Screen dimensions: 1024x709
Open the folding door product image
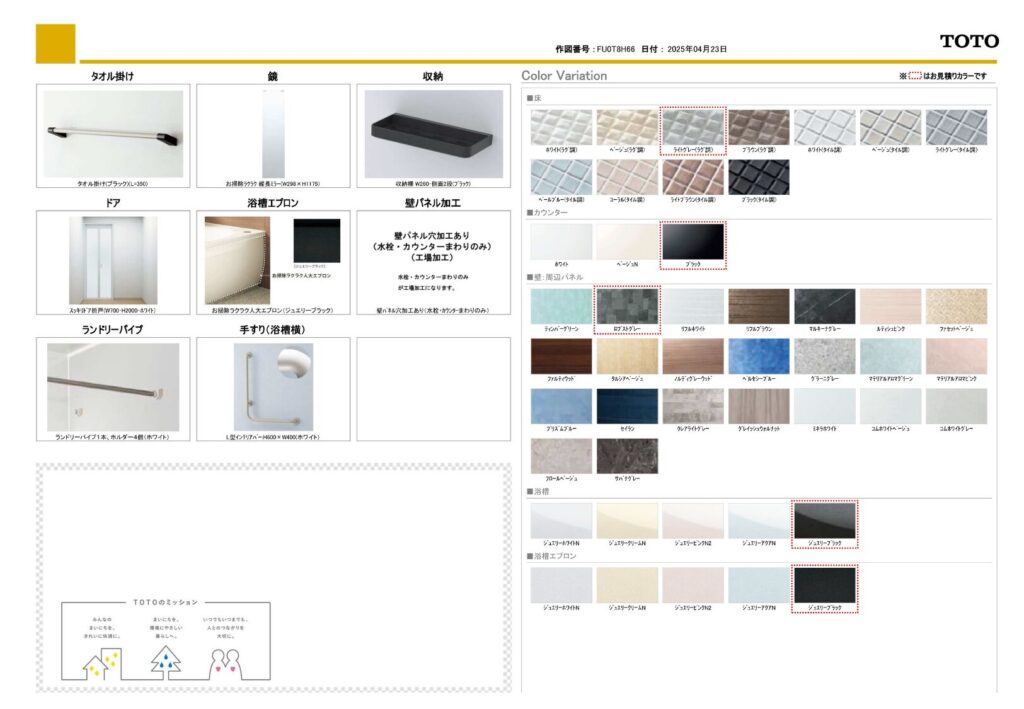[x=113, y=260]
